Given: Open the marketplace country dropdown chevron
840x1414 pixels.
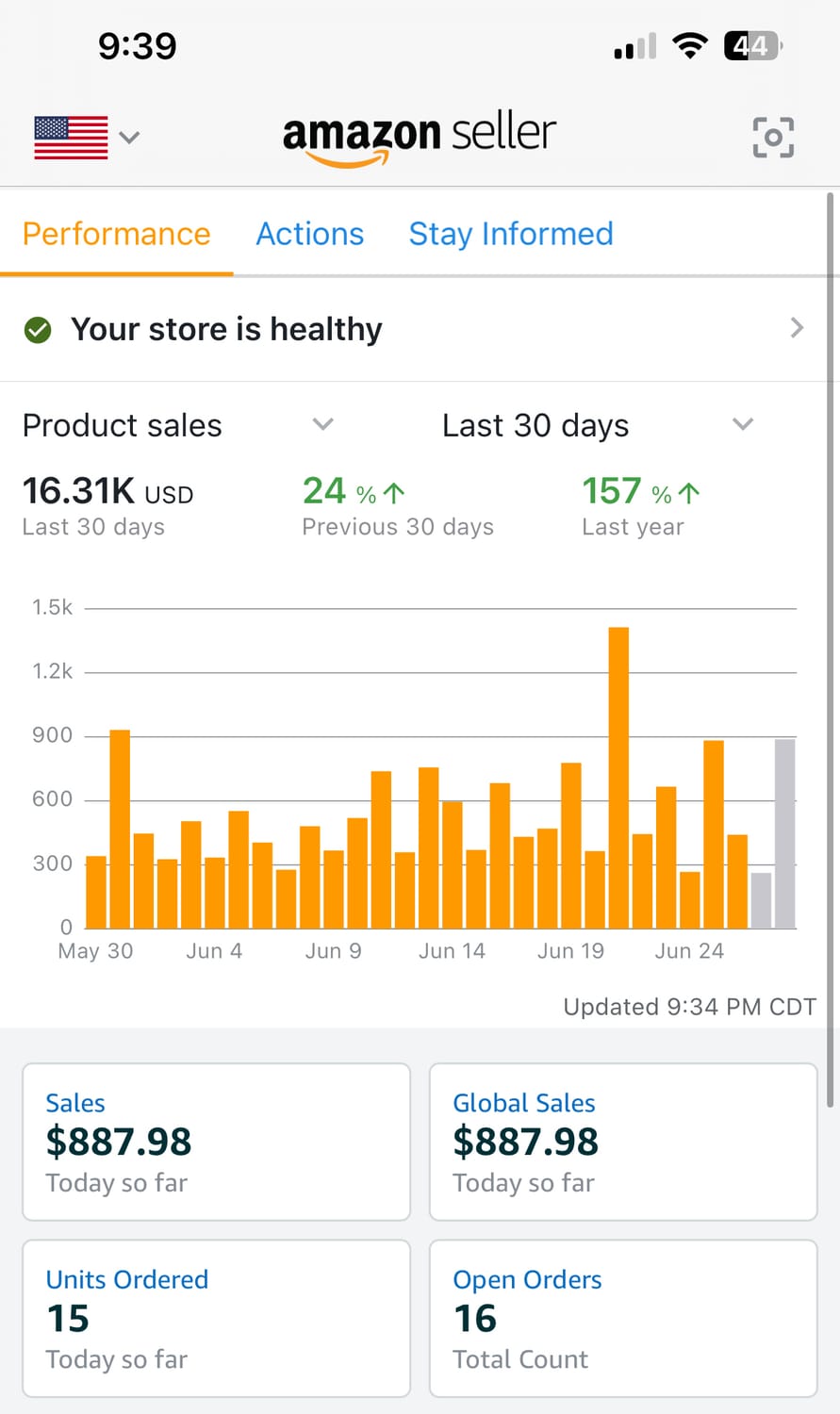Looking at the screenshot, I should (130, 138).
